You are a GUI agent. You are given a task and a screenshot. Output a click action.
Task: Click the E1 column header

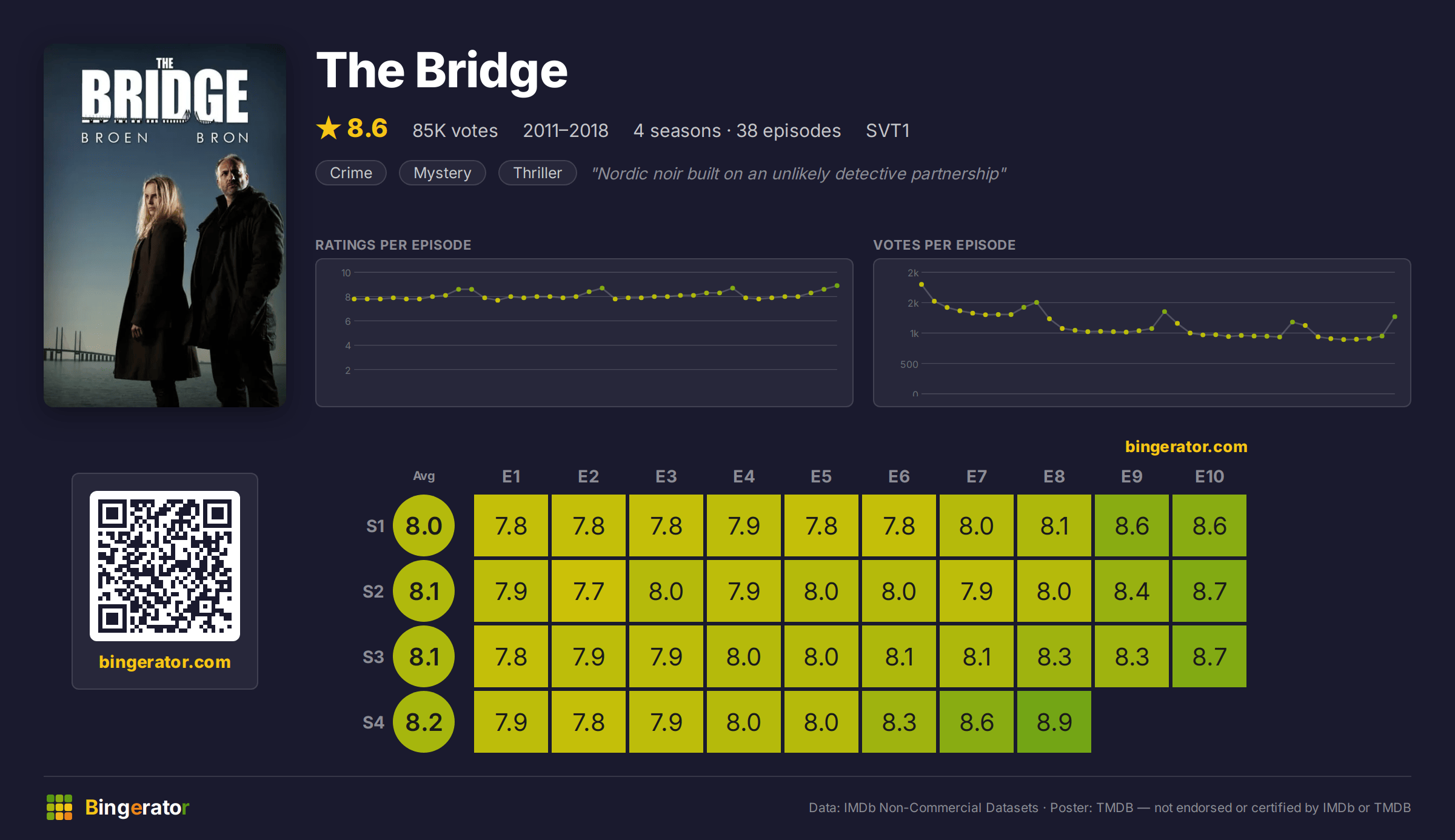[x=511, y=476]
